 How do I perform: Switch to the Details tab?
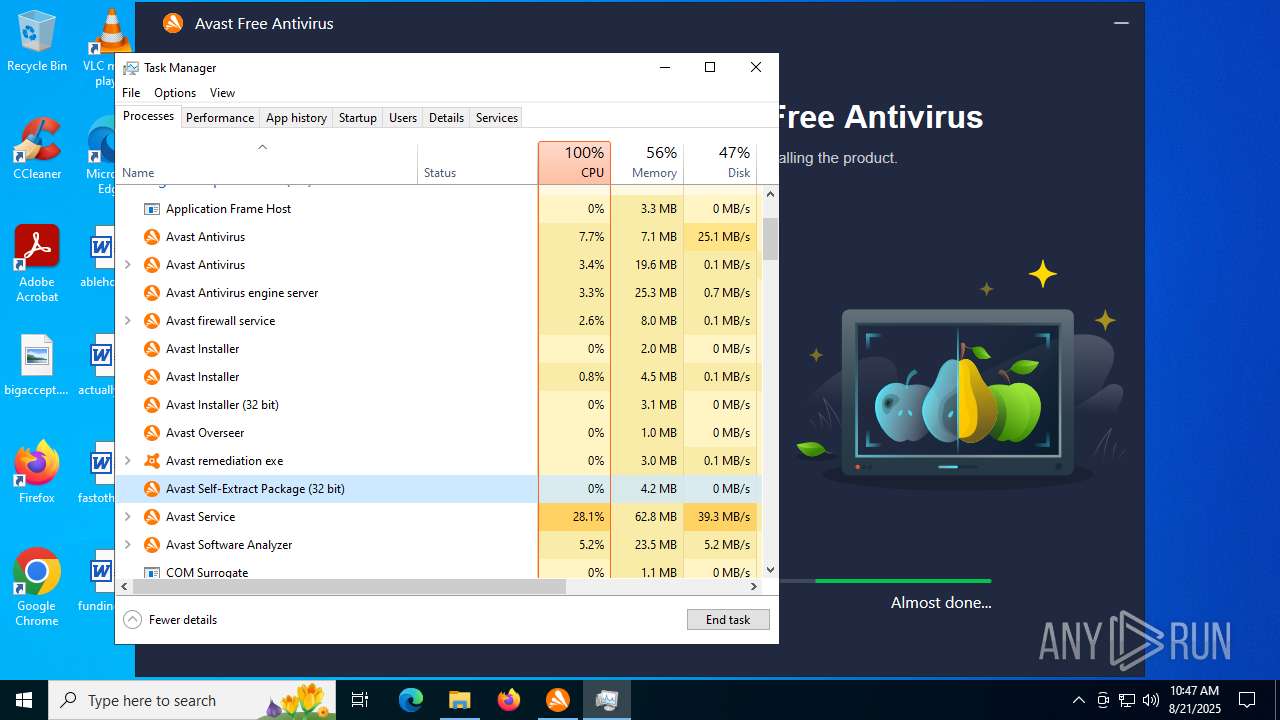coord(446,117)
